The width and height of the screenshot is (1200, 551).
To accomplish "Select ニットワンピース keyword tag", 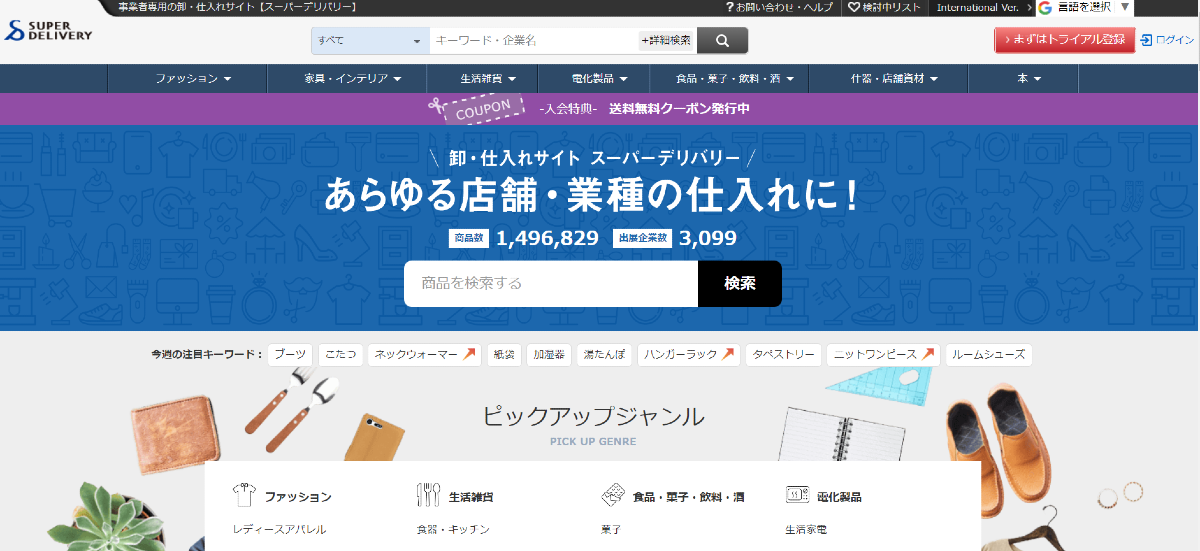I will (x=883, y=354).
